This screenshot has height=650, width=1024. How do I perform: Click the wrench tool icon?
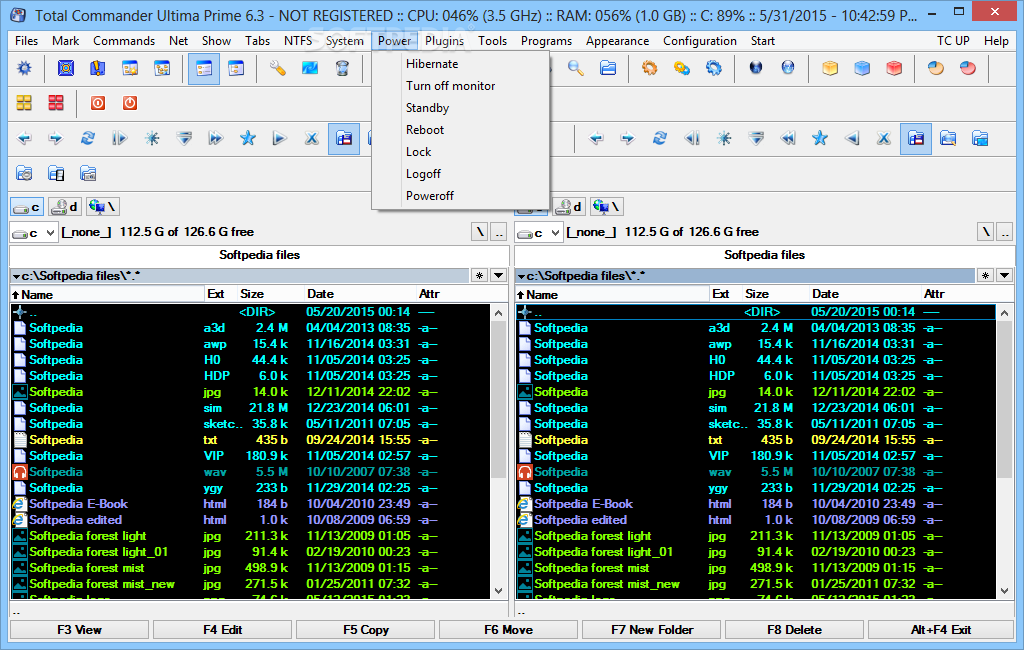(x=278, y=68)
